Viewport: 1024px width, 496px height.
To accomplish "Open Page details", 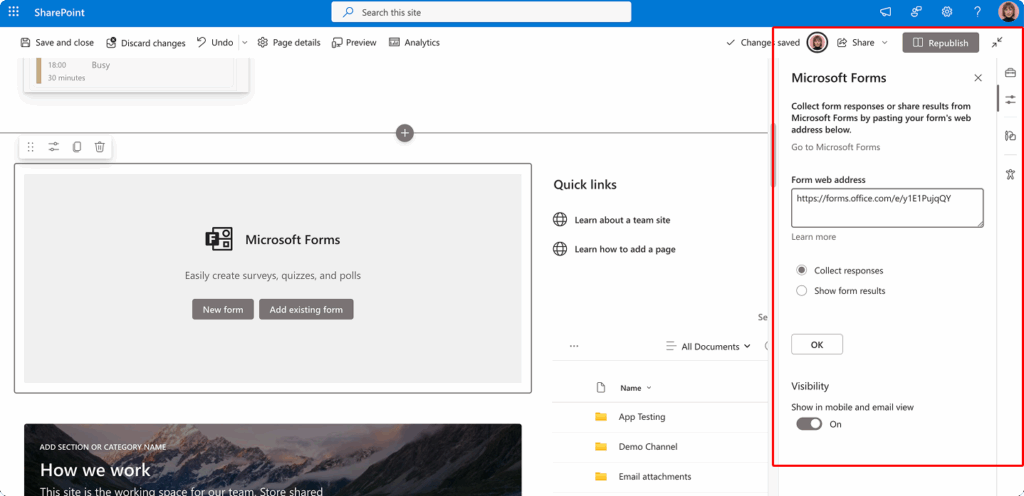I will (289, 42).
